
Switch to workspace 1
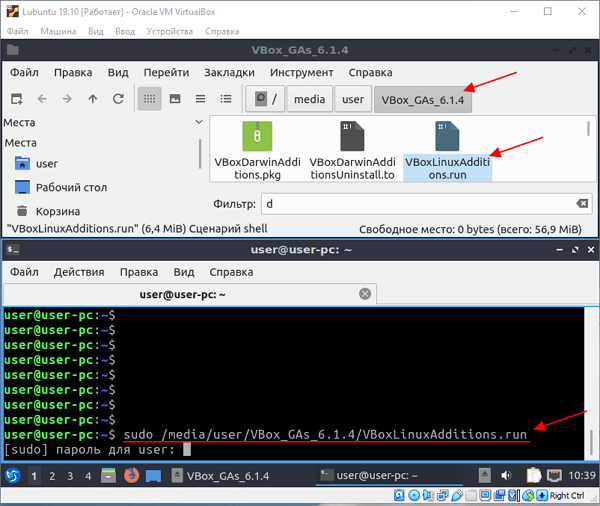pos(34,476)
